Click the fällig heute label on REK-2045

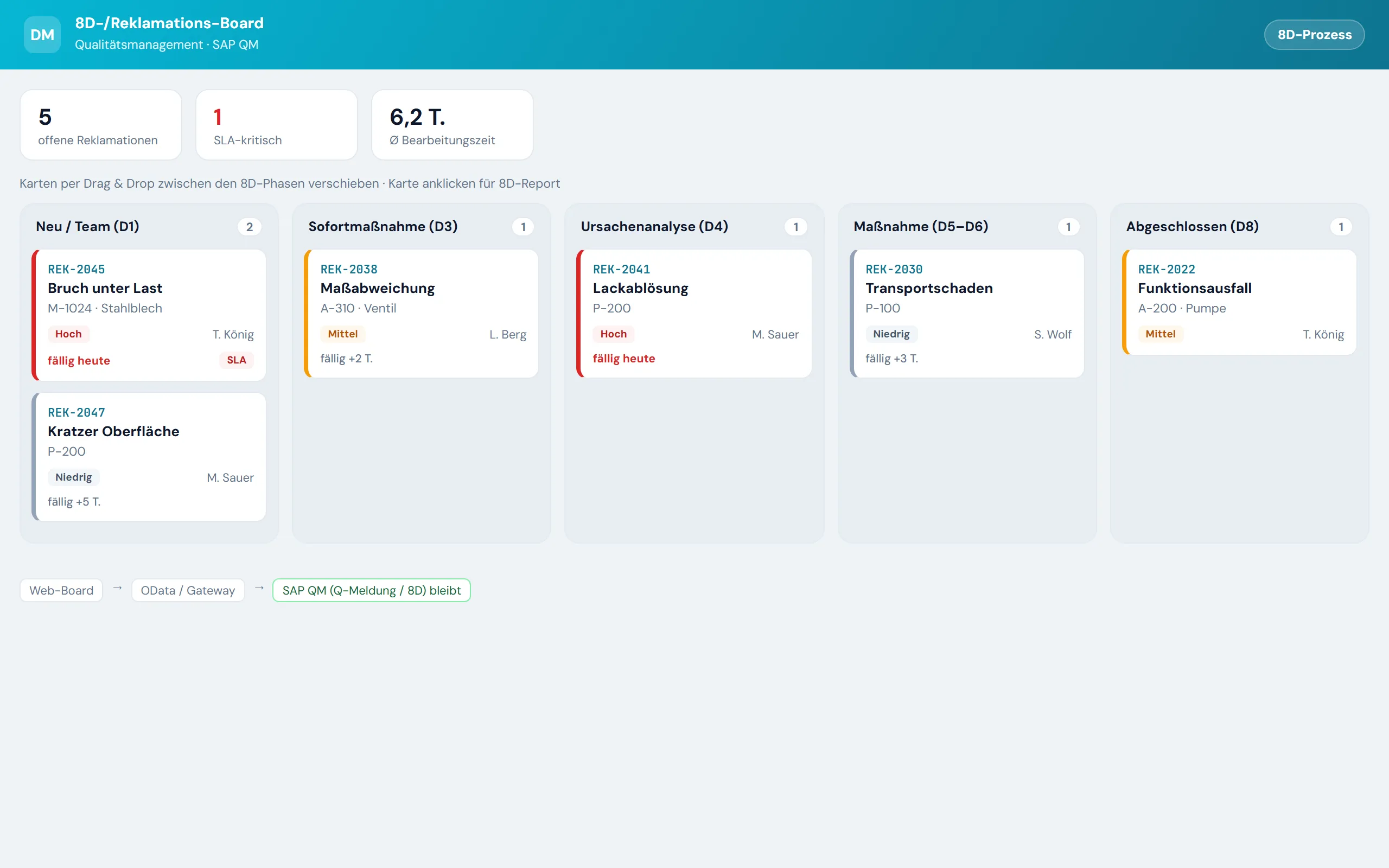79,361
